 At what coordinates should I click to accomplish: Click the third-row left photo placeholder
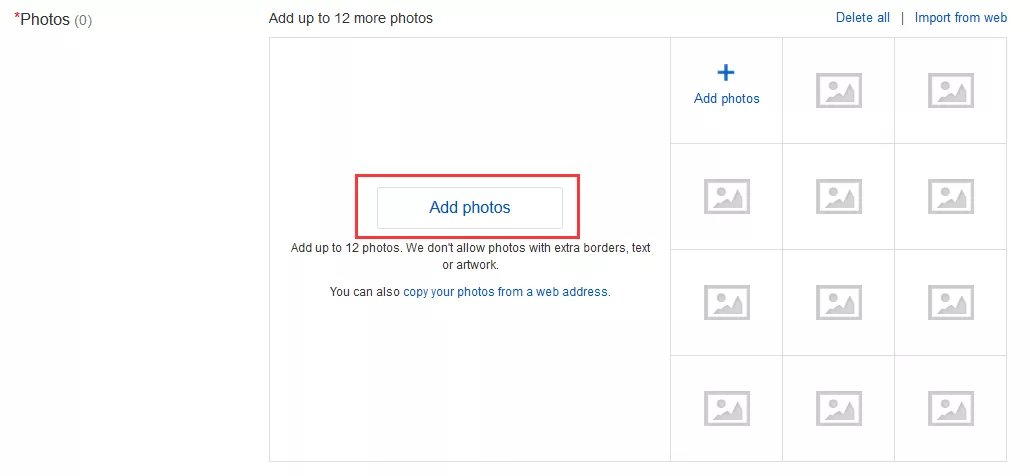727,302
